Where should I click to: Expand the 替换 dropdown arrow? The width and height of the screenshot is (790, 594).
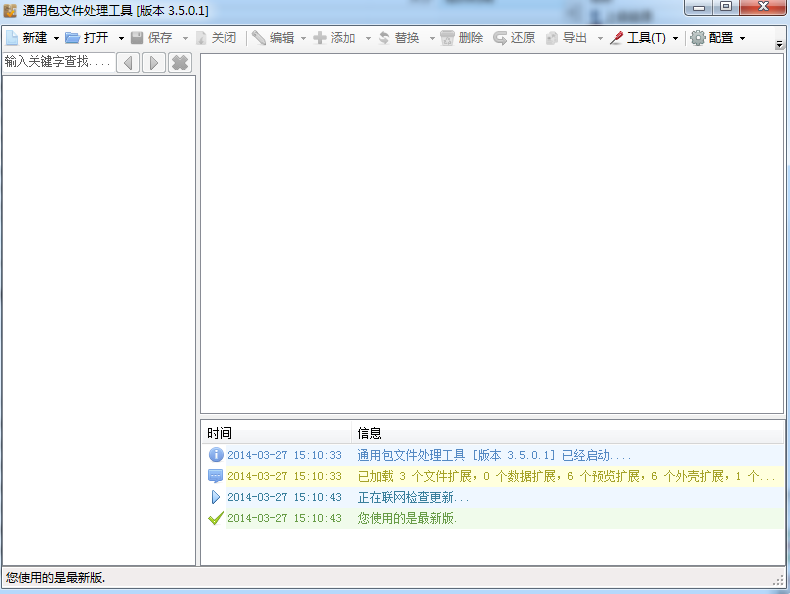432,38
